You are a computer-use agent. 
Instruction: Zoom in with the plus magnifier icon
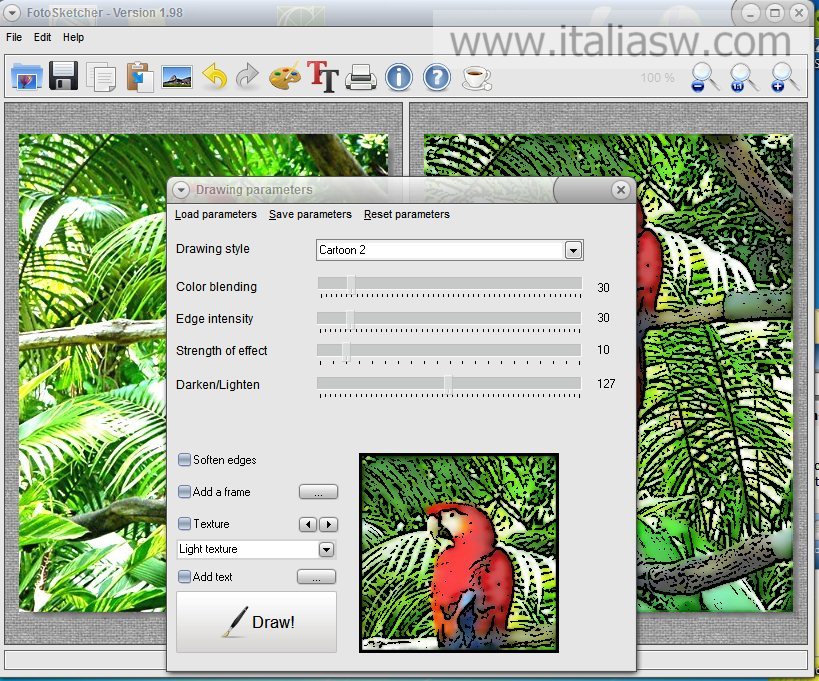785,77
